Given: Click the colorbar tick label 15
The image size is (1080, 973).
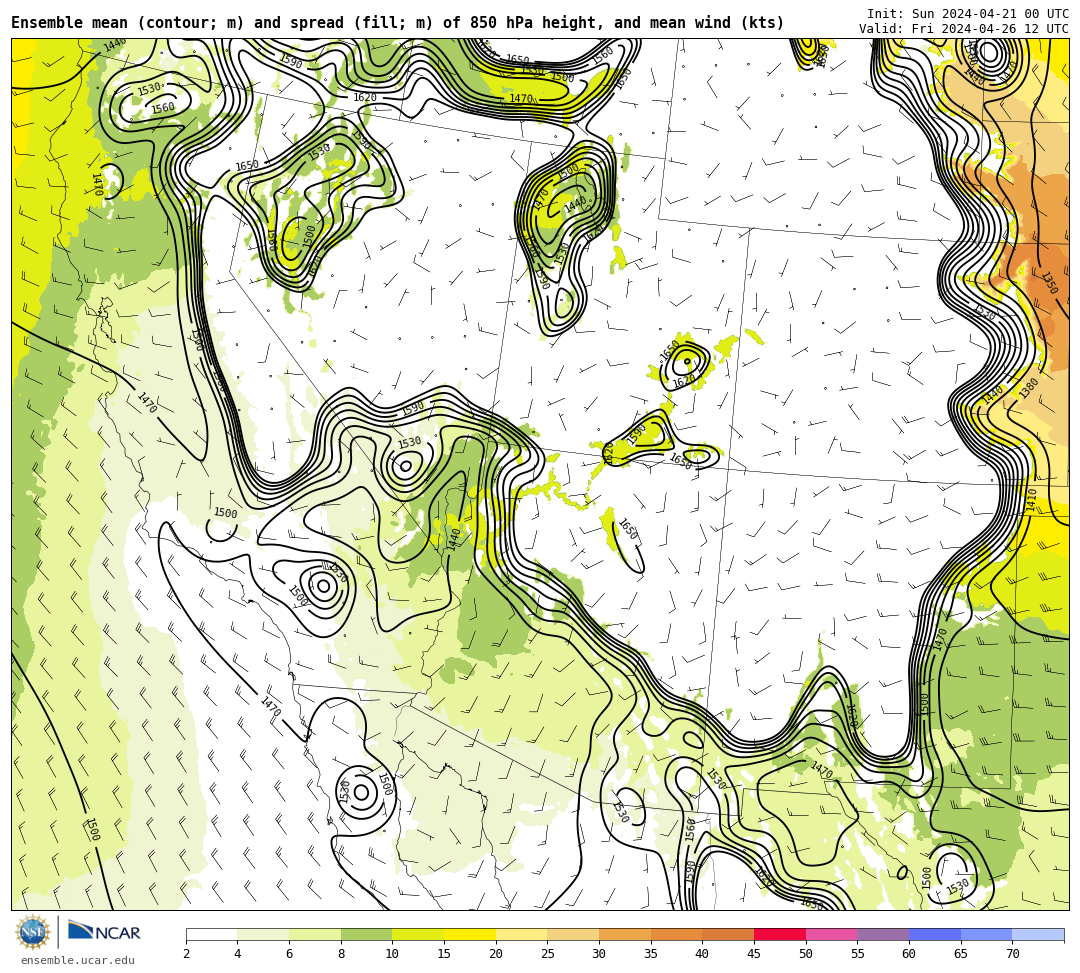Looking at the screenshot, I should [444, 954].
